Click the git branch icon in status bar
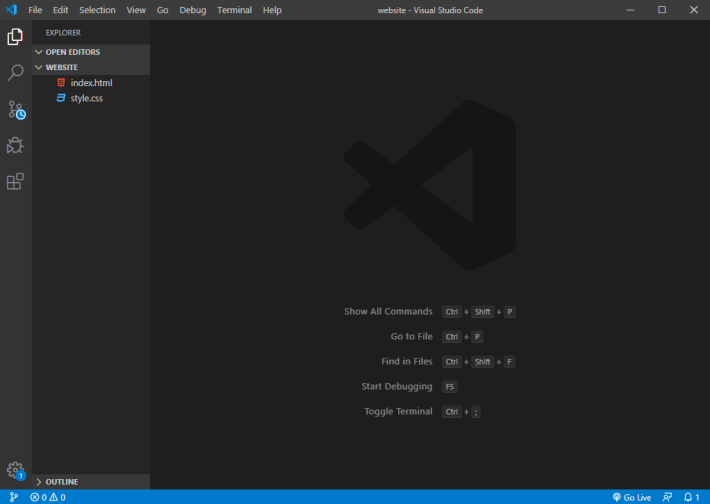This screenshot has width=710, height=504. pyautogui.click(x=14, y=497)
